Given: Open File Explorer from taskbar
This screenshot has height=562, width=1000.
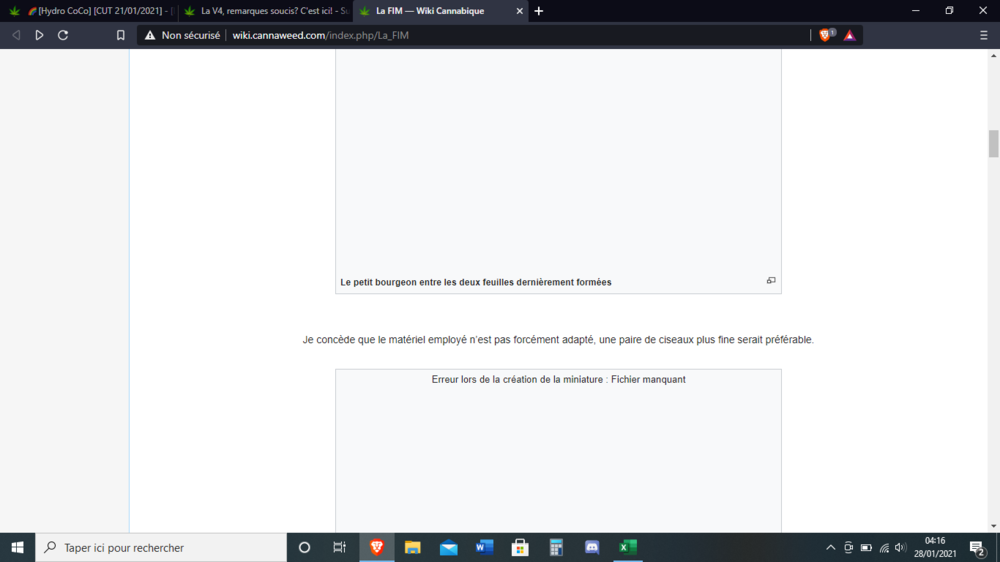Looking at the screenshot, I should pyautogui.click(x=413, y=547).
